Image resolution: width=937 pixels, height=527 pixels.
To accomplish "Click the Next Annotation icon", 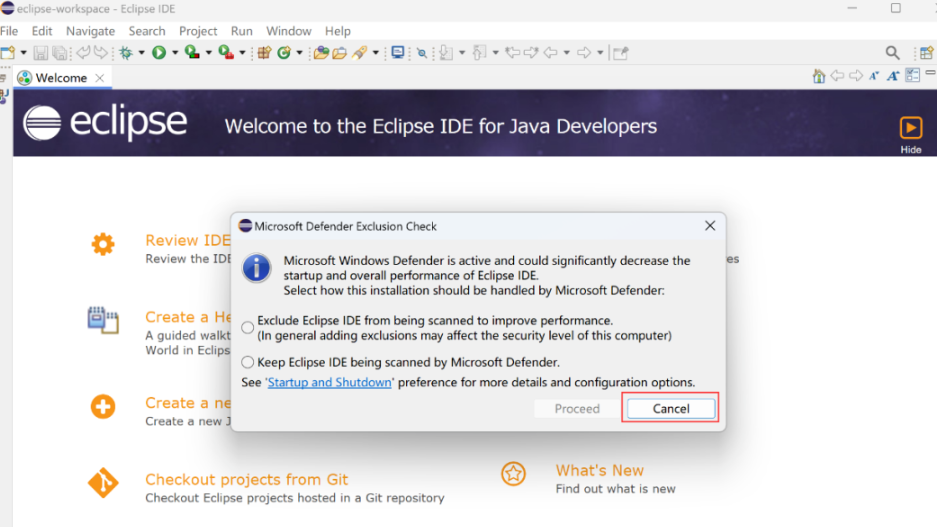I will pyautogui.click(x=446, y=53).
